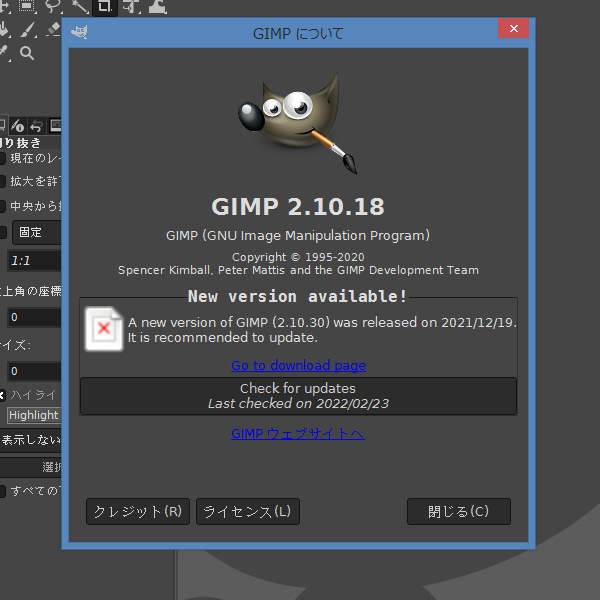Click the クレジット(R) button
This screenshot has height=600, width=600.
138,511
